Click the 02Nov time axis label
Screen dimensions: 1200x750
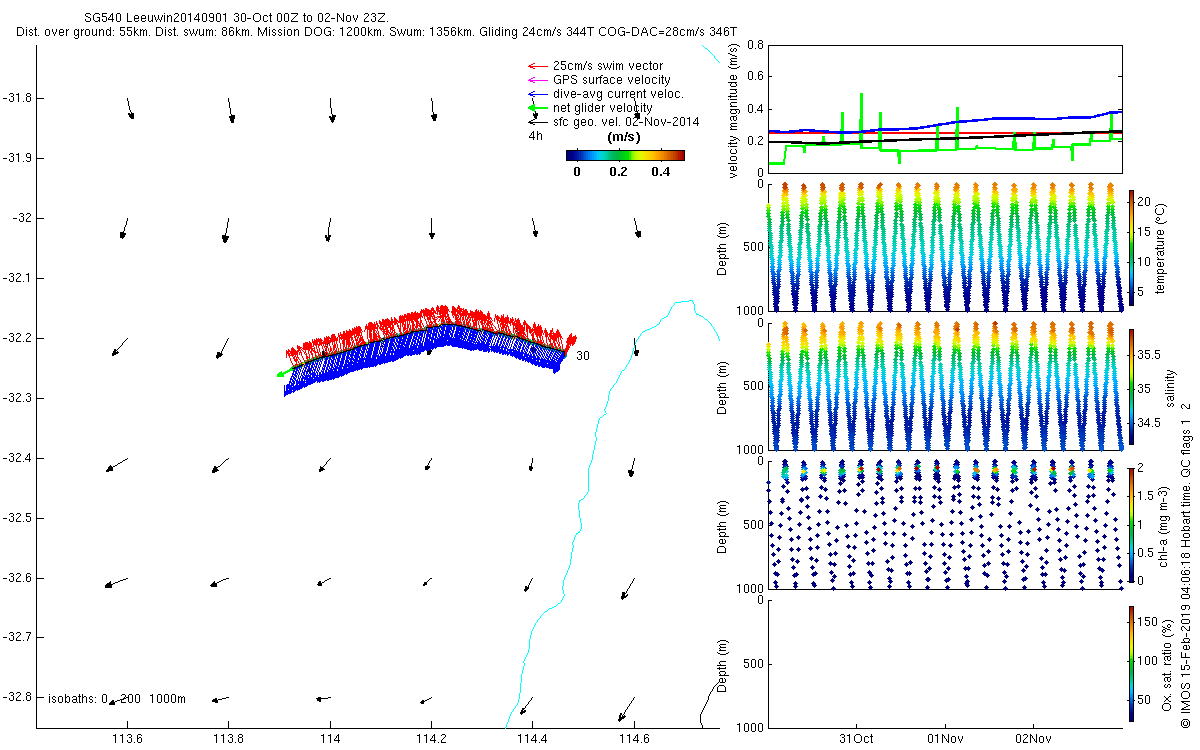(1033, 739)
